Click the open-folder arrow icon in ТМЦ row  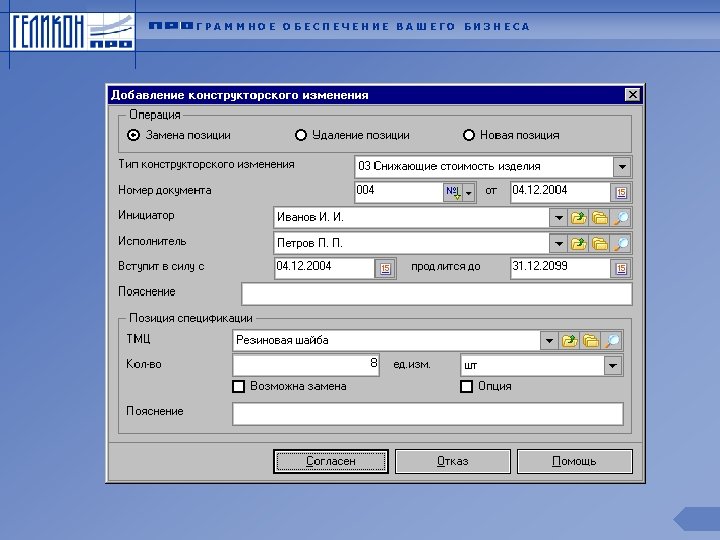(x=569, y=341)
